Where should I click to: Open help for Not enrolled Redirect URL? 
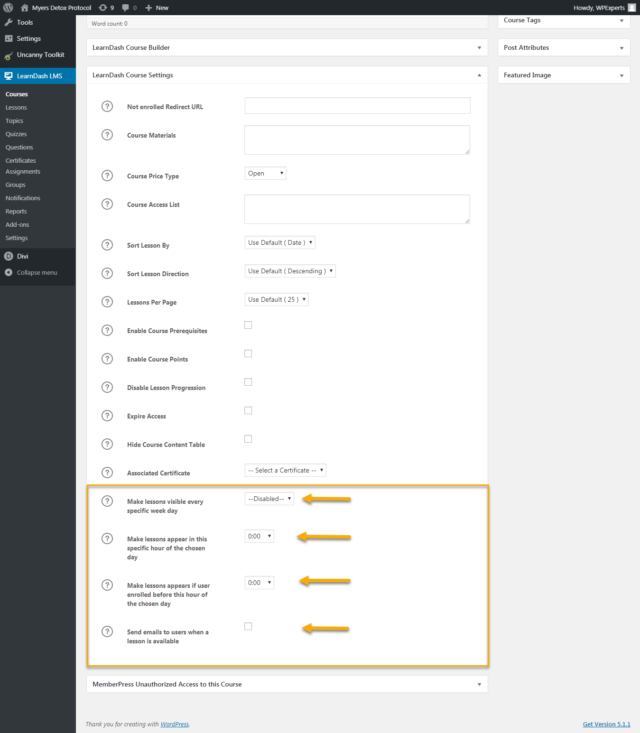point(107,107)
